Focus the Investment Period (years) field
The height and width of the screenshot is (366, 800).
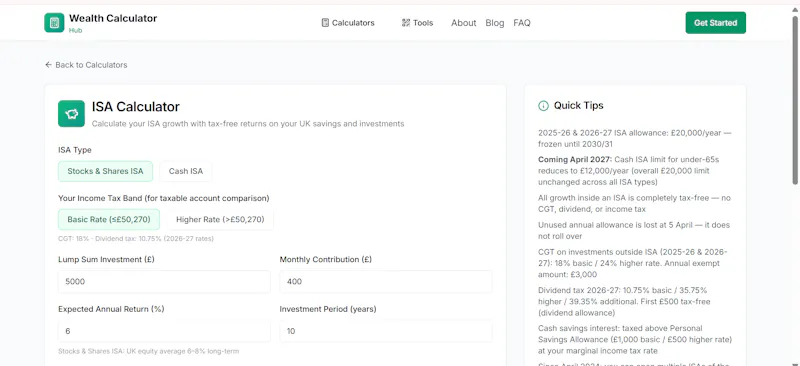386,331
